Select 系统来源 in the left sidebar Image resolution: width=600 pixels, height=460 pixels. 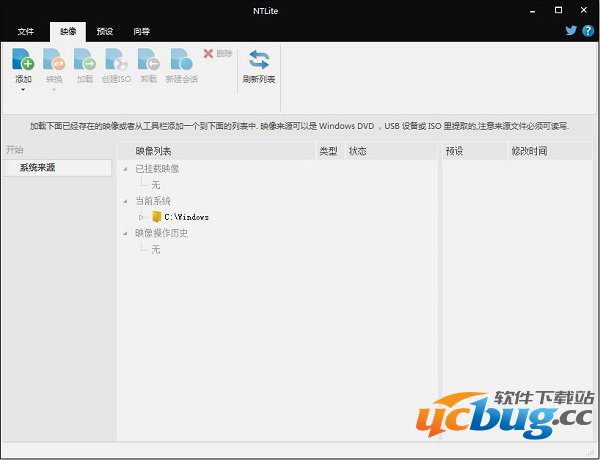point(38,168)
